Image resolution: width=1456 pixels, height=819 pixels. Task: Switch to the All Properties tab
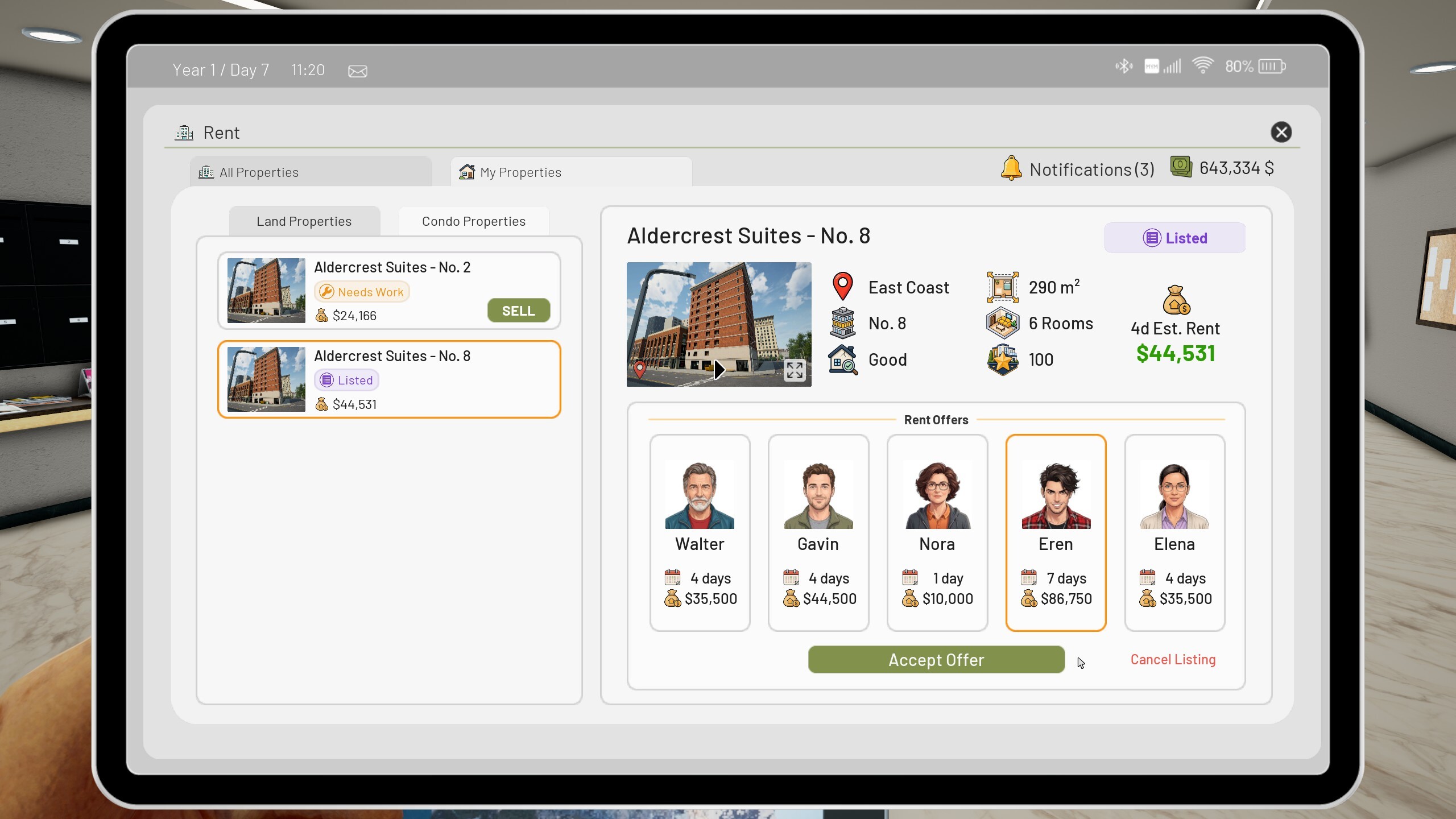pyautogui.click(x=311, y=172)
